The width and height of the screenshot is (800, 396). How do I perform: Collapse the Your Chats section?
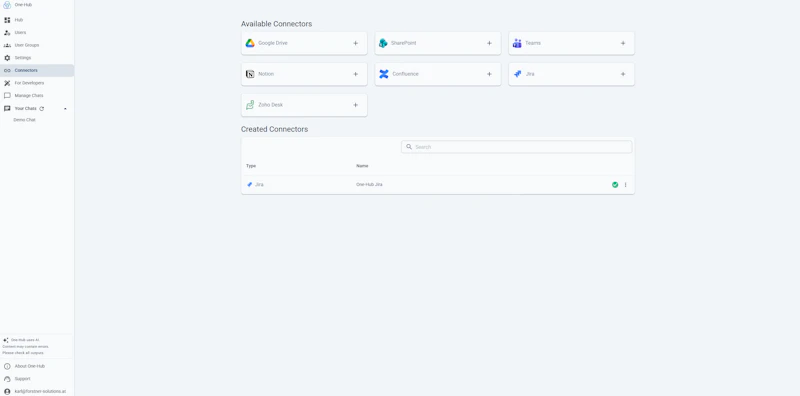pos(65,109)
